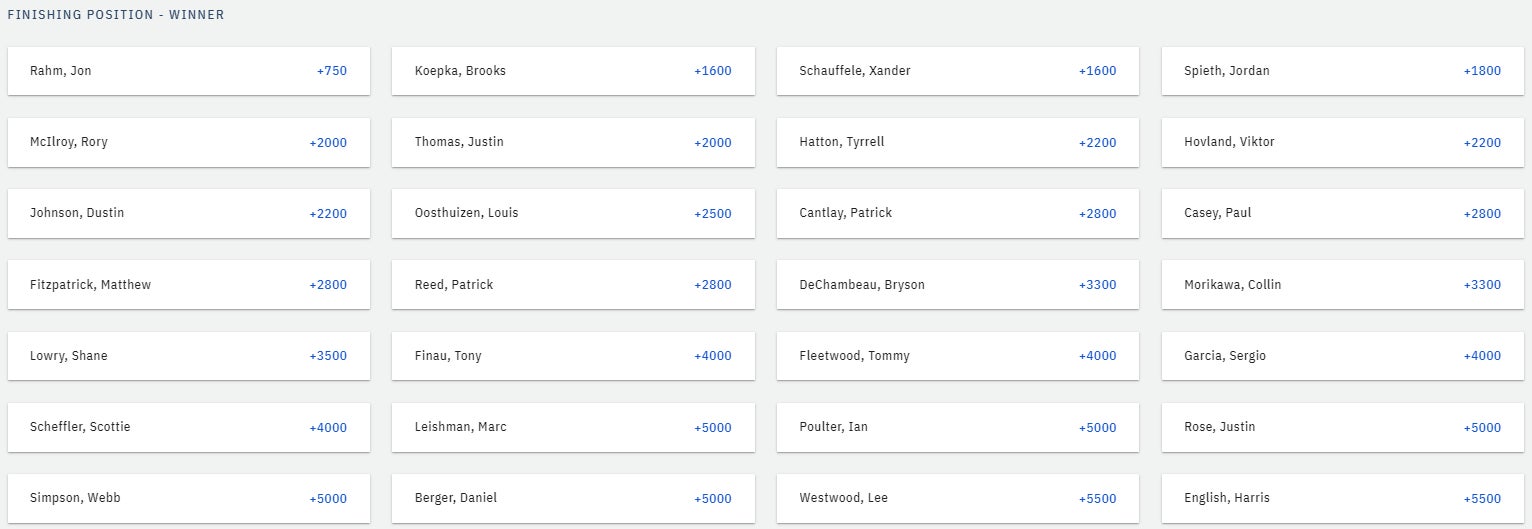This screenshot has width=1532, height=529.
Task: Select McIlroy, Rory at +2000
Action: (x=189, y=142)
